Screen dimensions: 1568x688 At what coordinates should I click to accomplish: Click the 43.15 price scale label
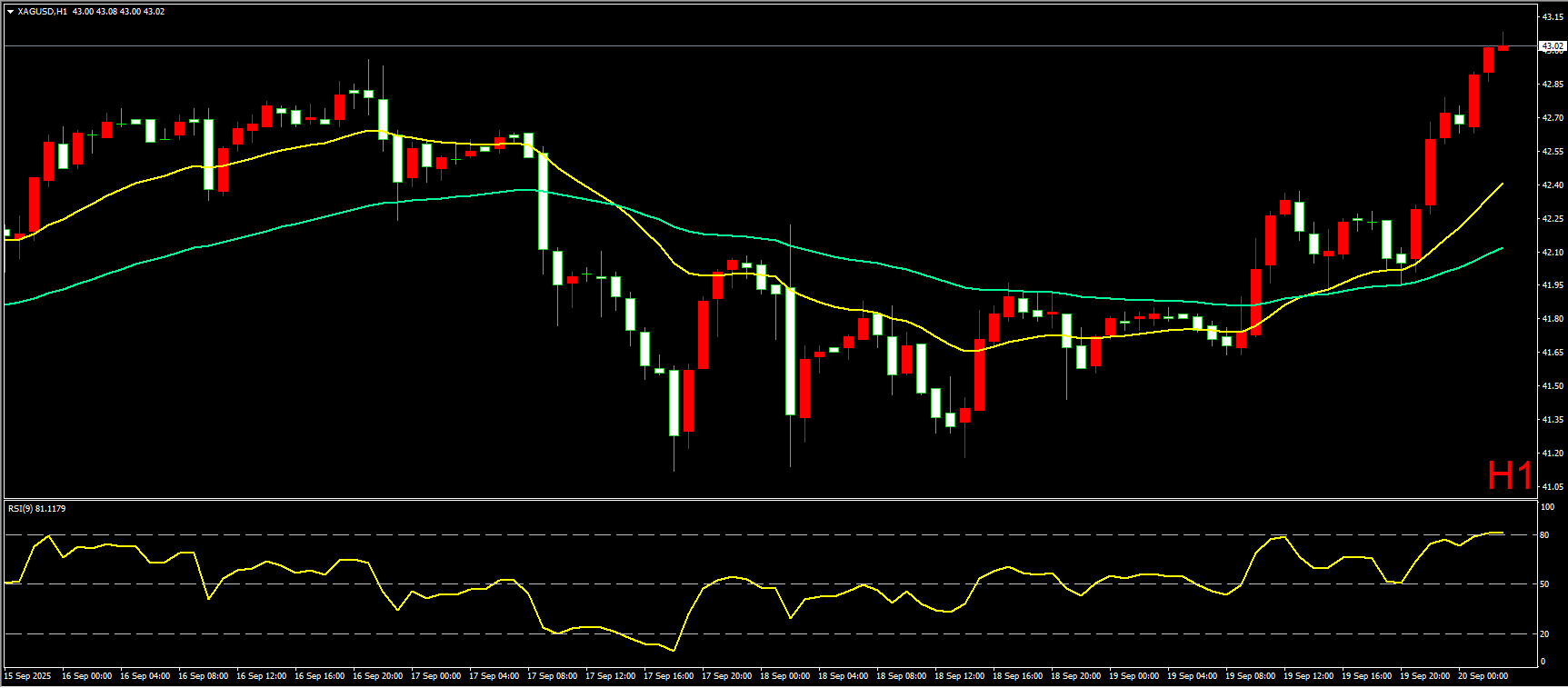1552,17
